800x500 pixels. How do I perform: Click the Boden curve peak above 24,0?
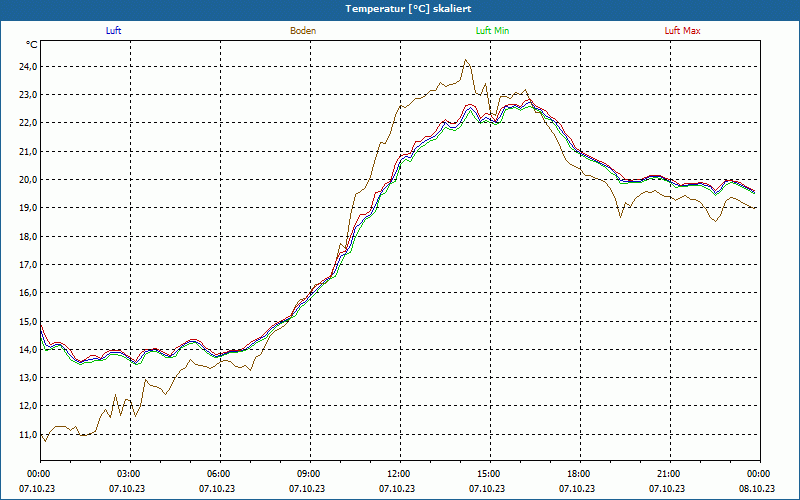click(x=465, y=60)
